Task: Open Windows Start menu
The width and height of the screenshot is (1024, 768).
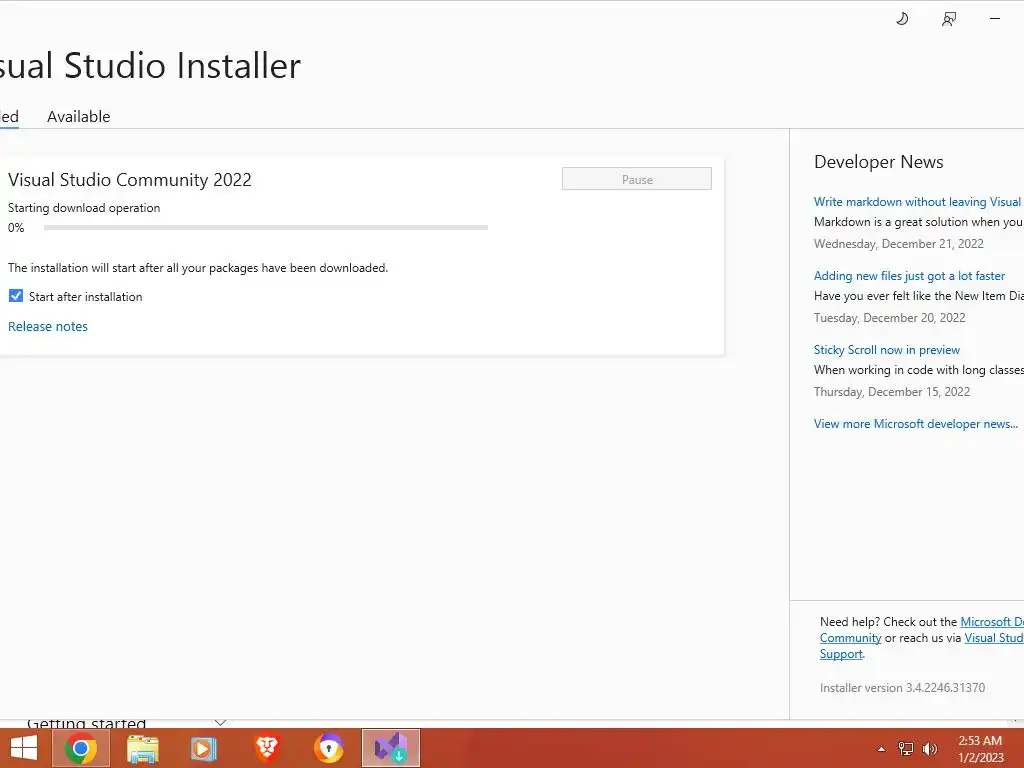Action: coord(24,748)
